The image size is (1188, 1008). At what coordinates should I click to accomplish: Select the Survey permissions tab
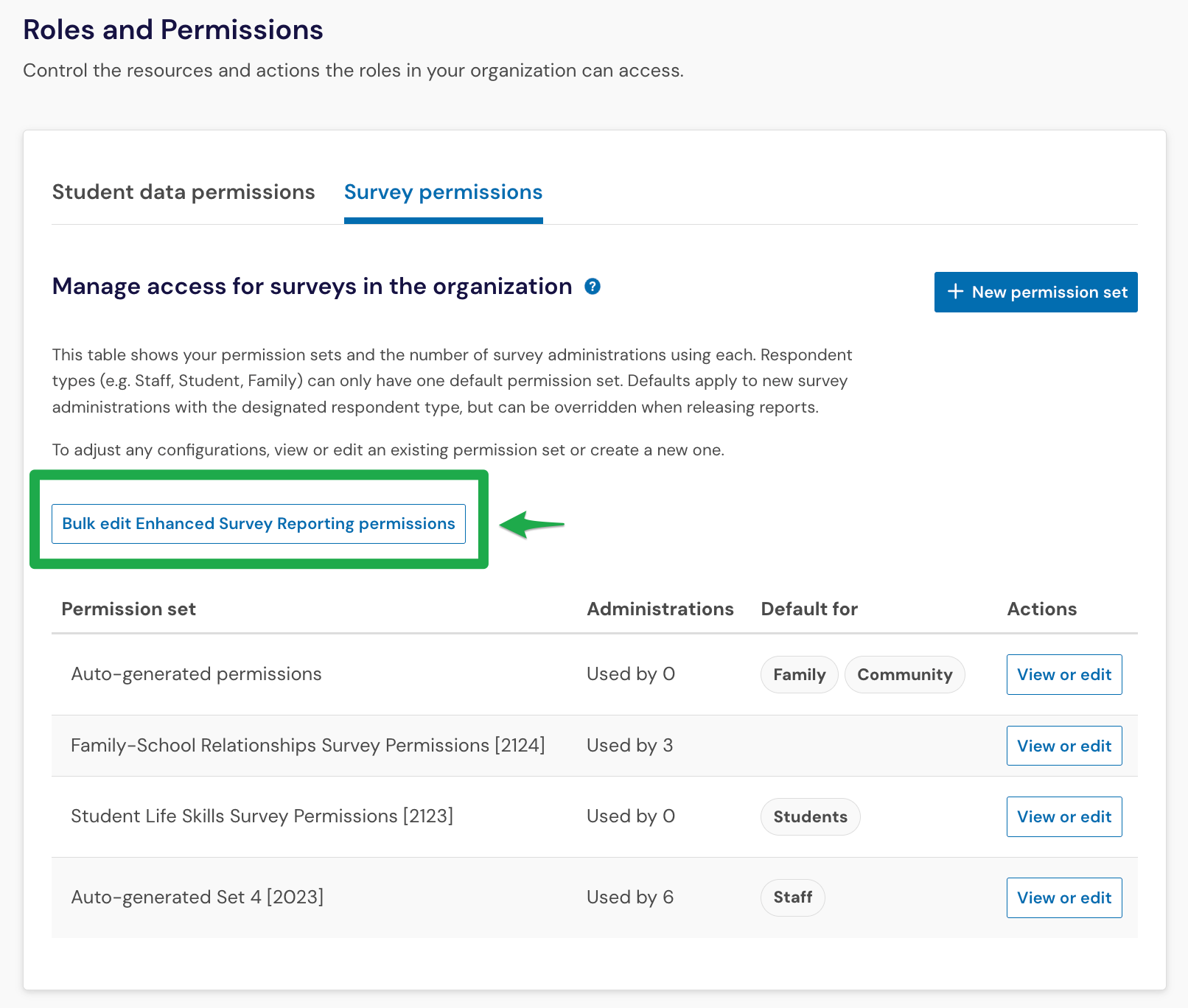point(444,192)
